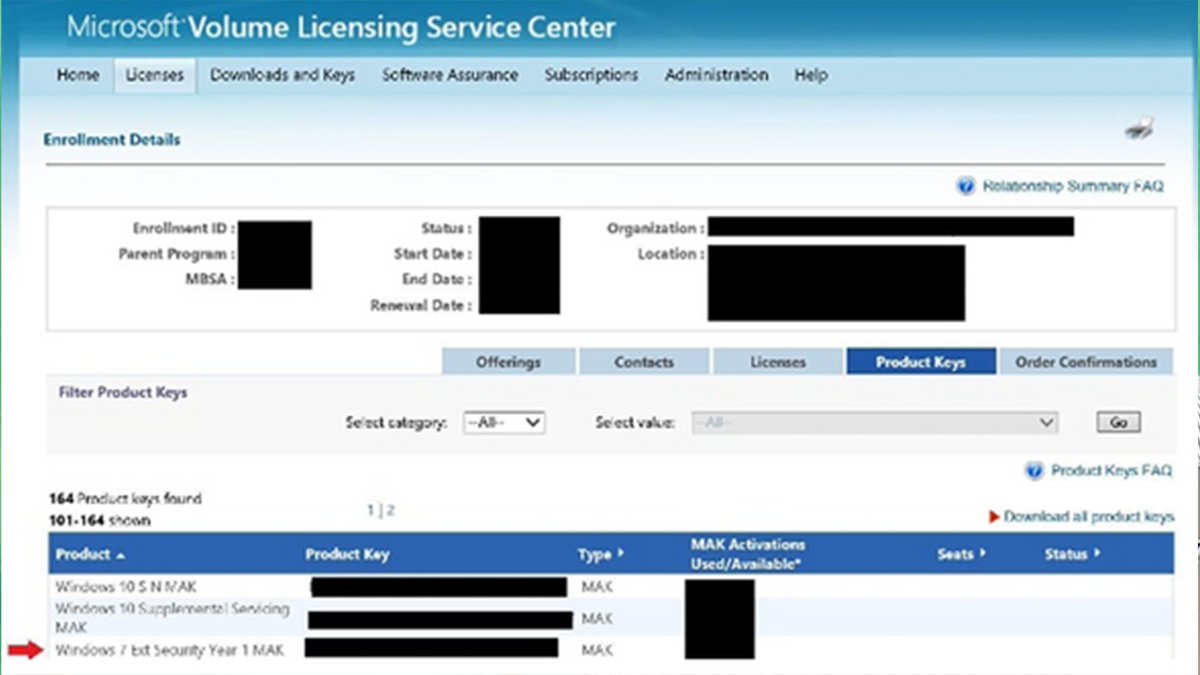
Task: Click the Product Keys FAQ help icon
Action: coord(1034,470)
